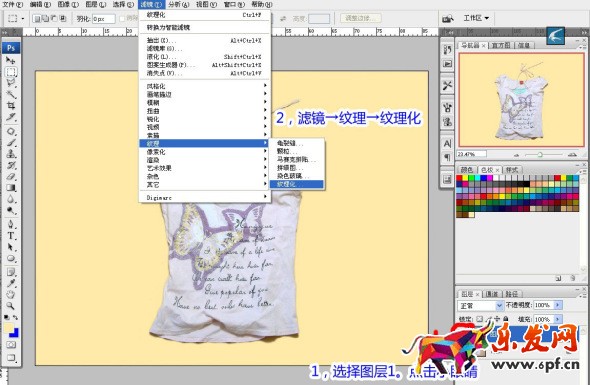
Task: Select the Notes tool
Action: click(11, 272)
